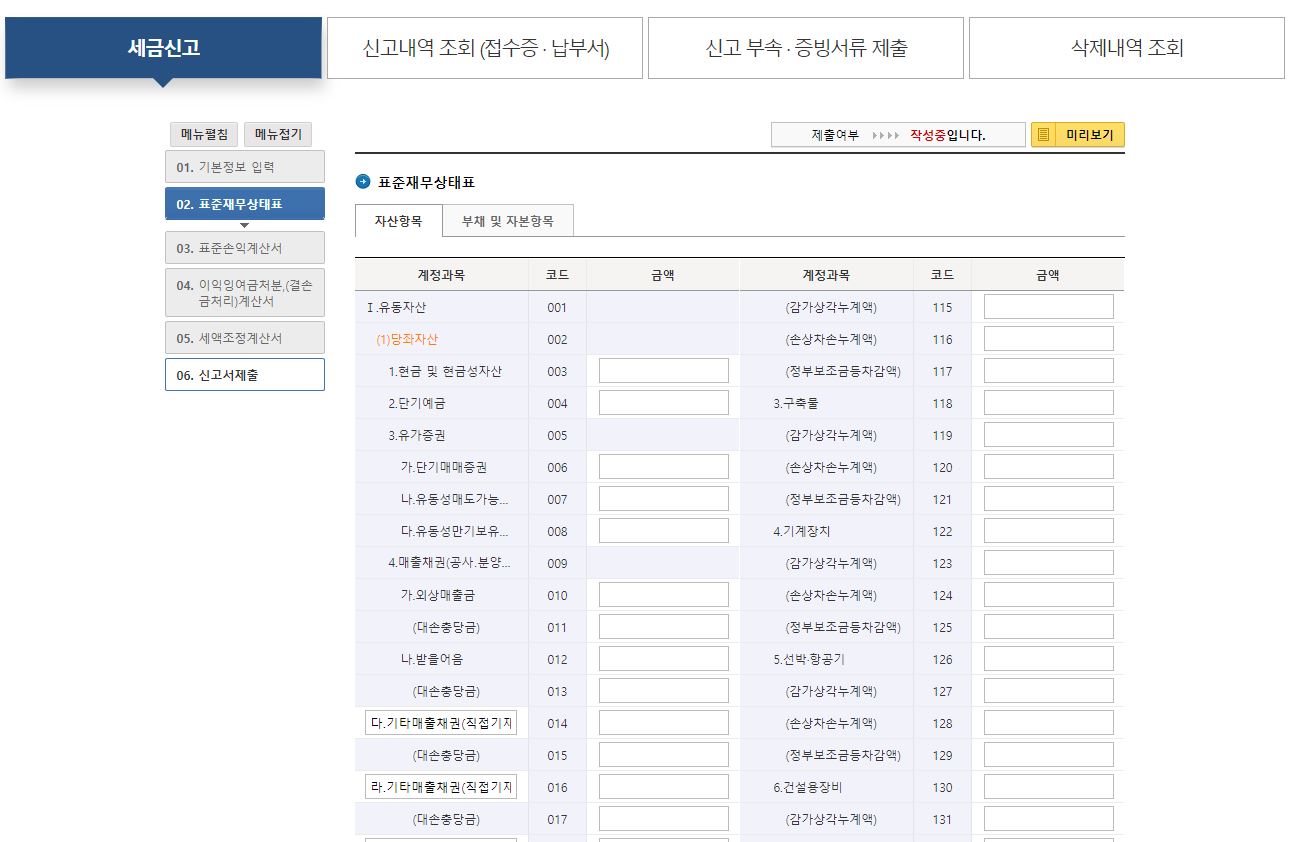1315x842 pixels.
Task: Click account name field 다.기타매출채권 code 014
Action: click(x=441, y=723)
